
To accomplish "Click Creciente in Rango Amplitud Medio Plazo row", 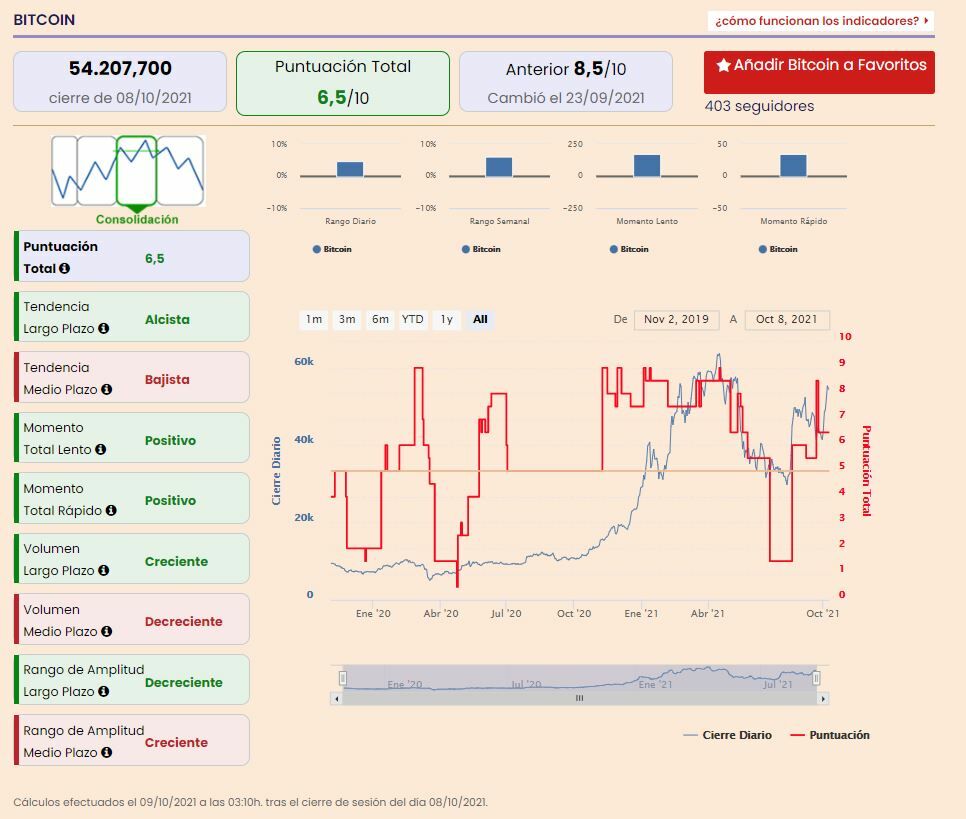I will click(x=176, y=743).
